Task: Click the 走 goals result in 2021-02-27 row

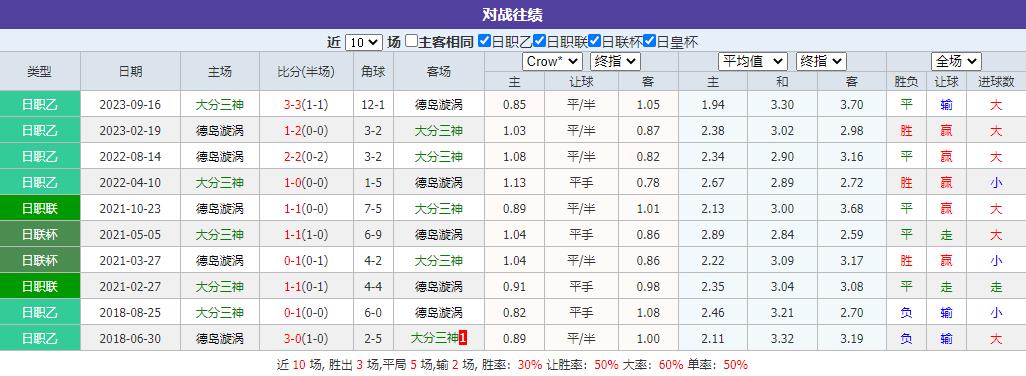Action: [996, 286]
